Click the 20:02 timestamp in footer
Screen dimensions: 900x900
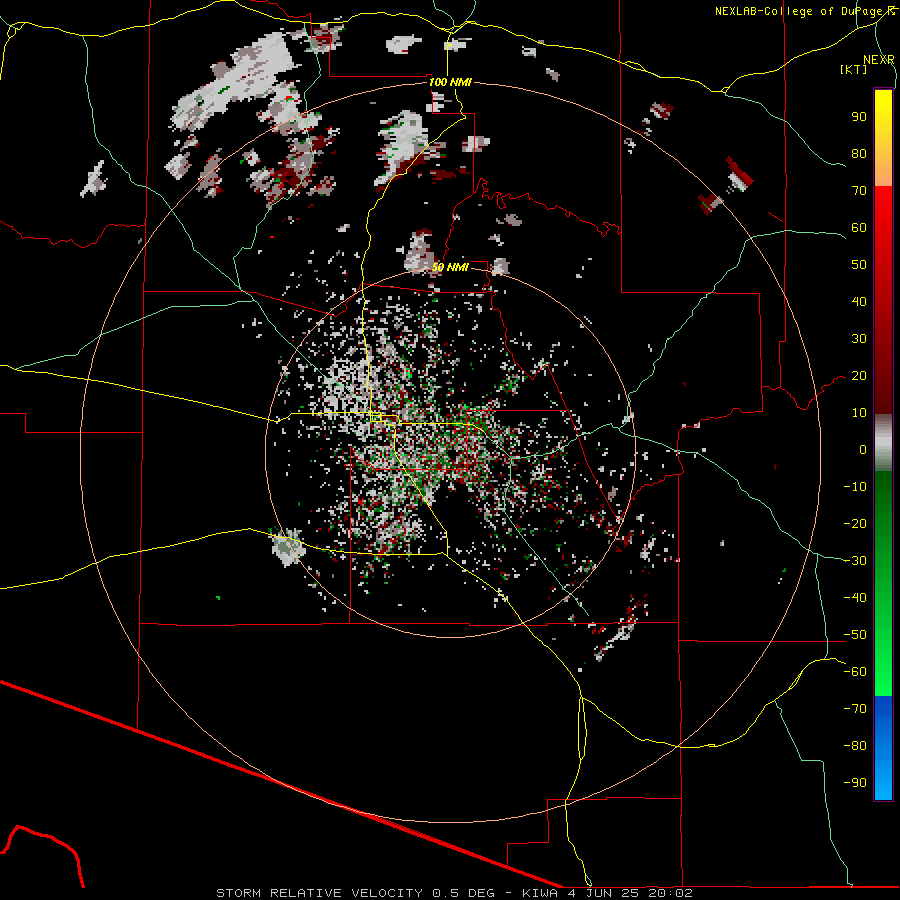(670, 893)
